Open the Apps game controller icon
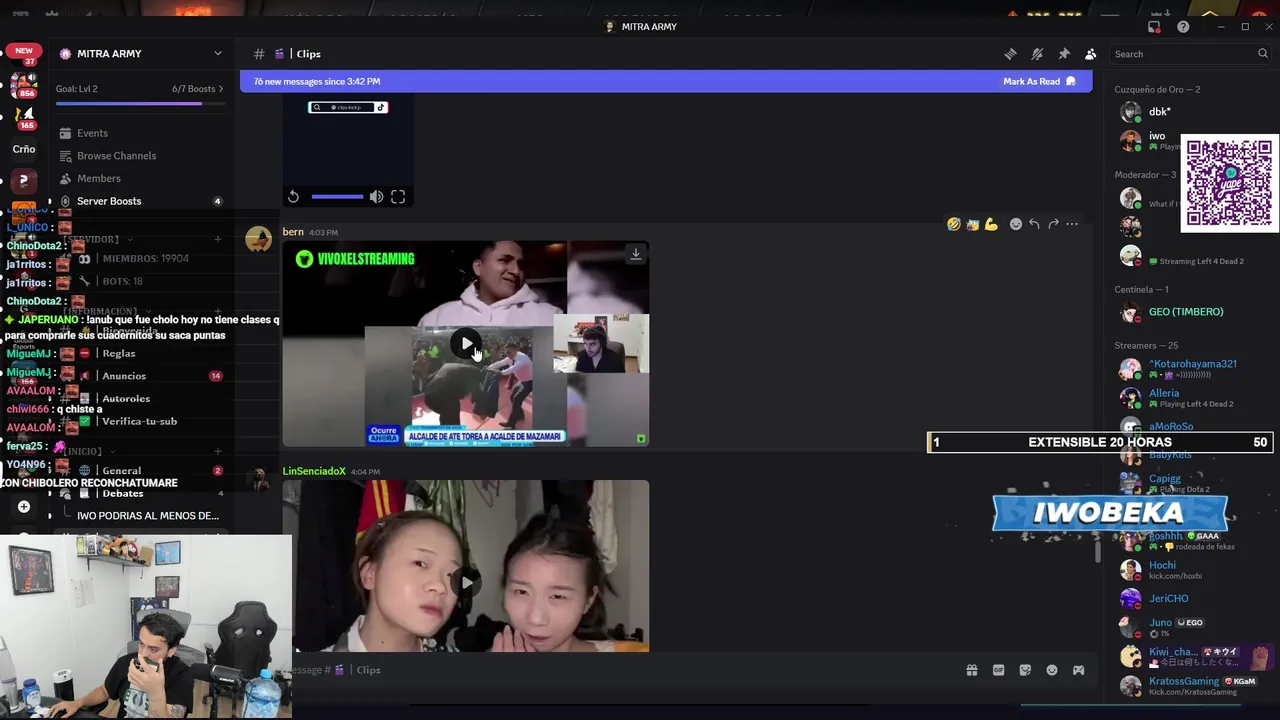This screenshot has width=1280, height=720. pyautogui.click(x=1078, y=670)
